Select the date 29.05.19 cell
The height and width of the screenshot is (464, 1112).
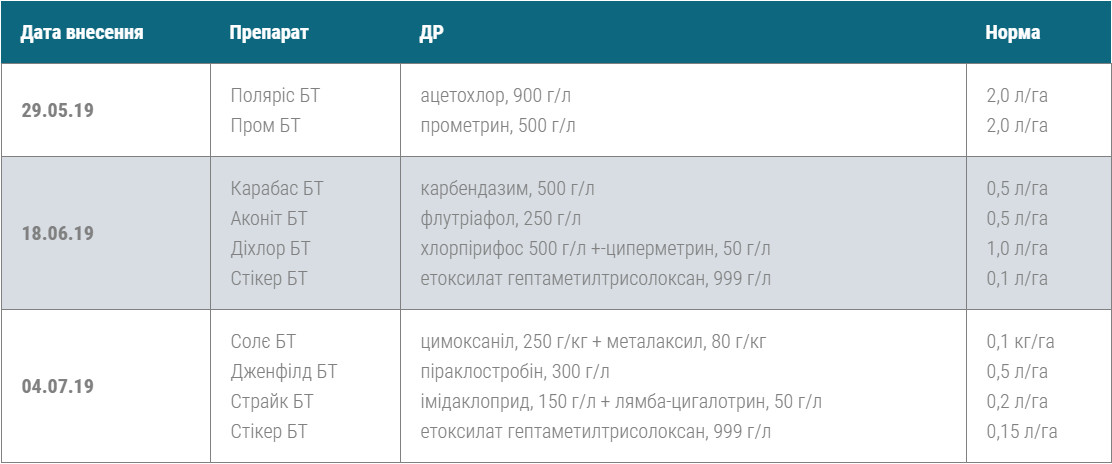coord(58,111)
